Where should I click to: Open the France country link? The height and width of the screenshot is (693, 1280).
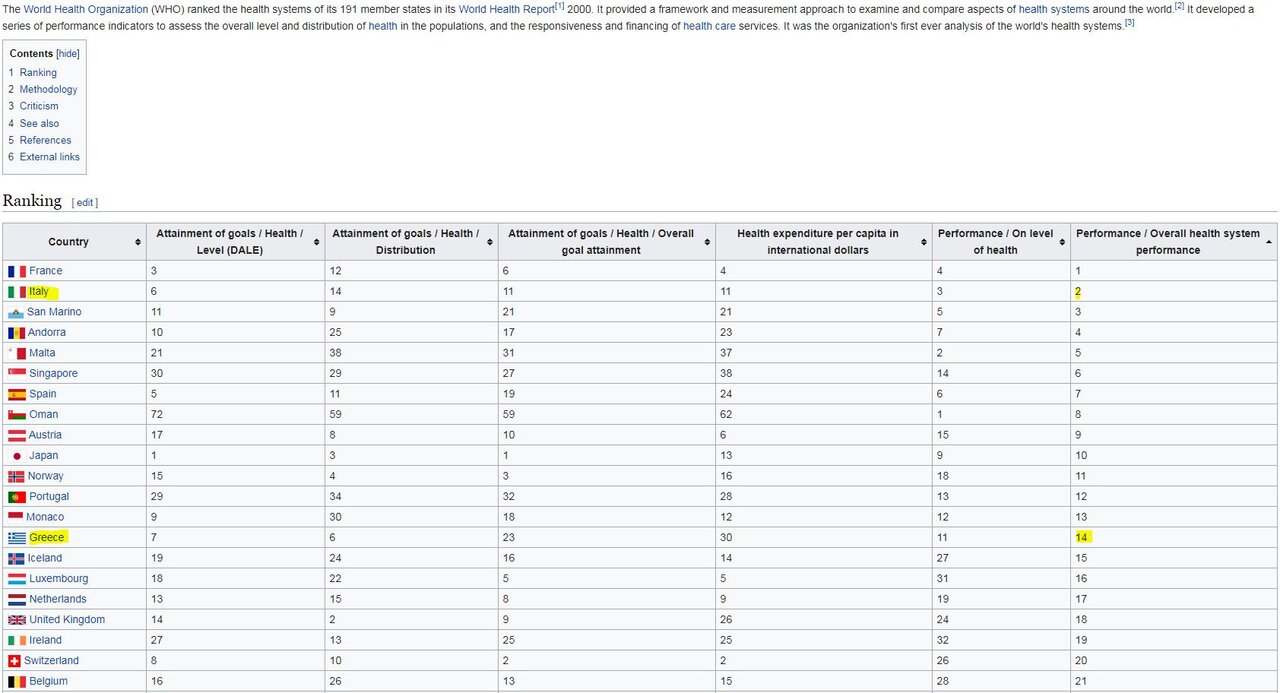(45, 271)
